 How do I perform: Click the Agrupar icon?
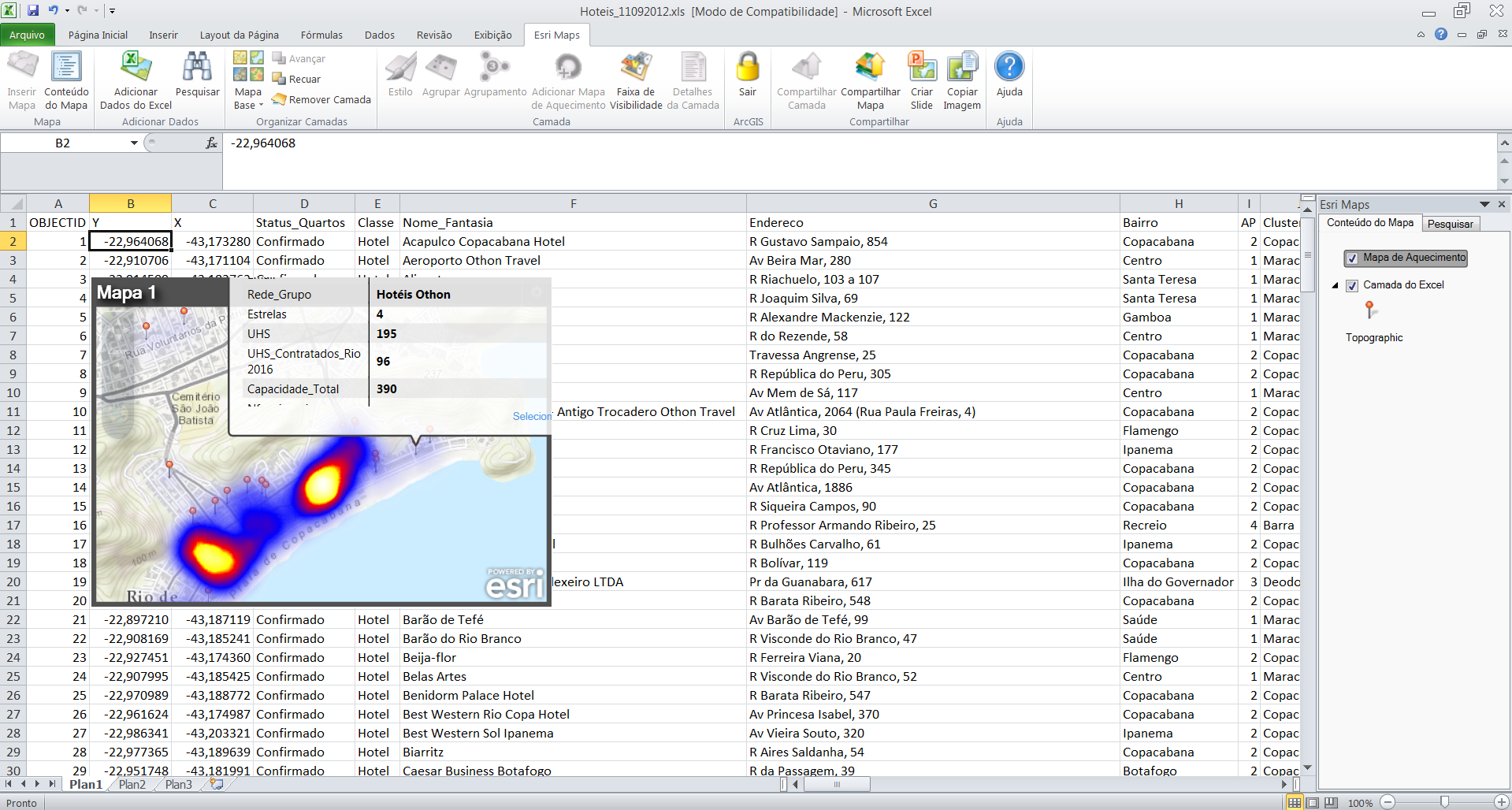click(440, 75)
